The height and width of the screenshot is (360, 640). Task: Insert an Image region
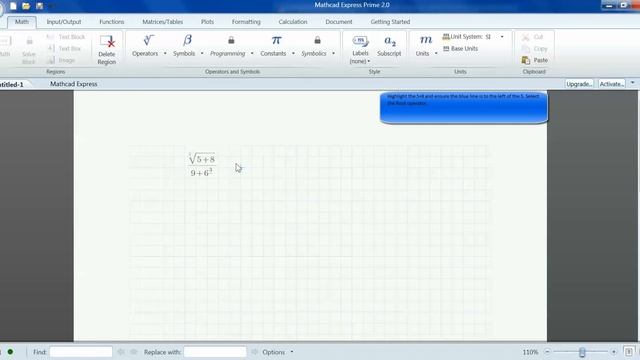(x=61, y=60)
